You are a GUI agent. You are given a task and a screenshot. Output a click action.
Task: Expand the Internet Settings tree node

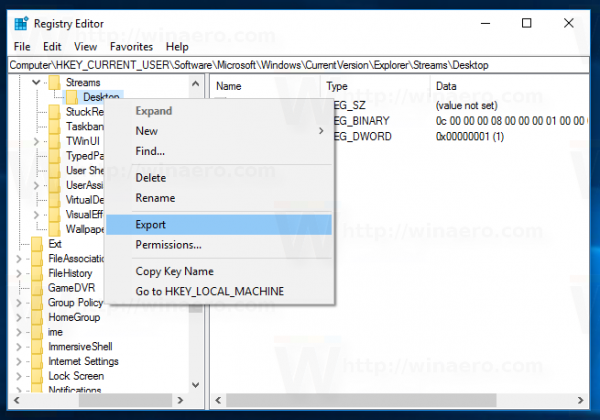(20, 360)
